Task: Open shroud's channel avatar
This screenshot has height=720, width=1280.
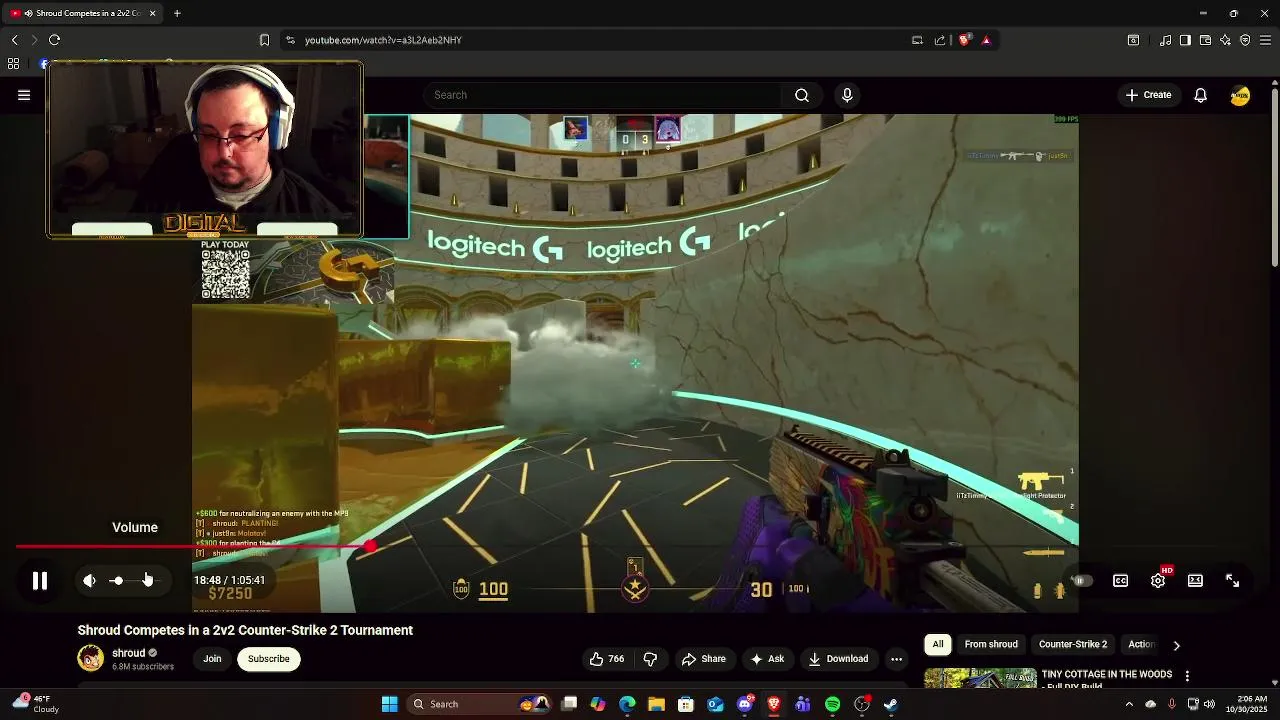Action: (90, 658)
